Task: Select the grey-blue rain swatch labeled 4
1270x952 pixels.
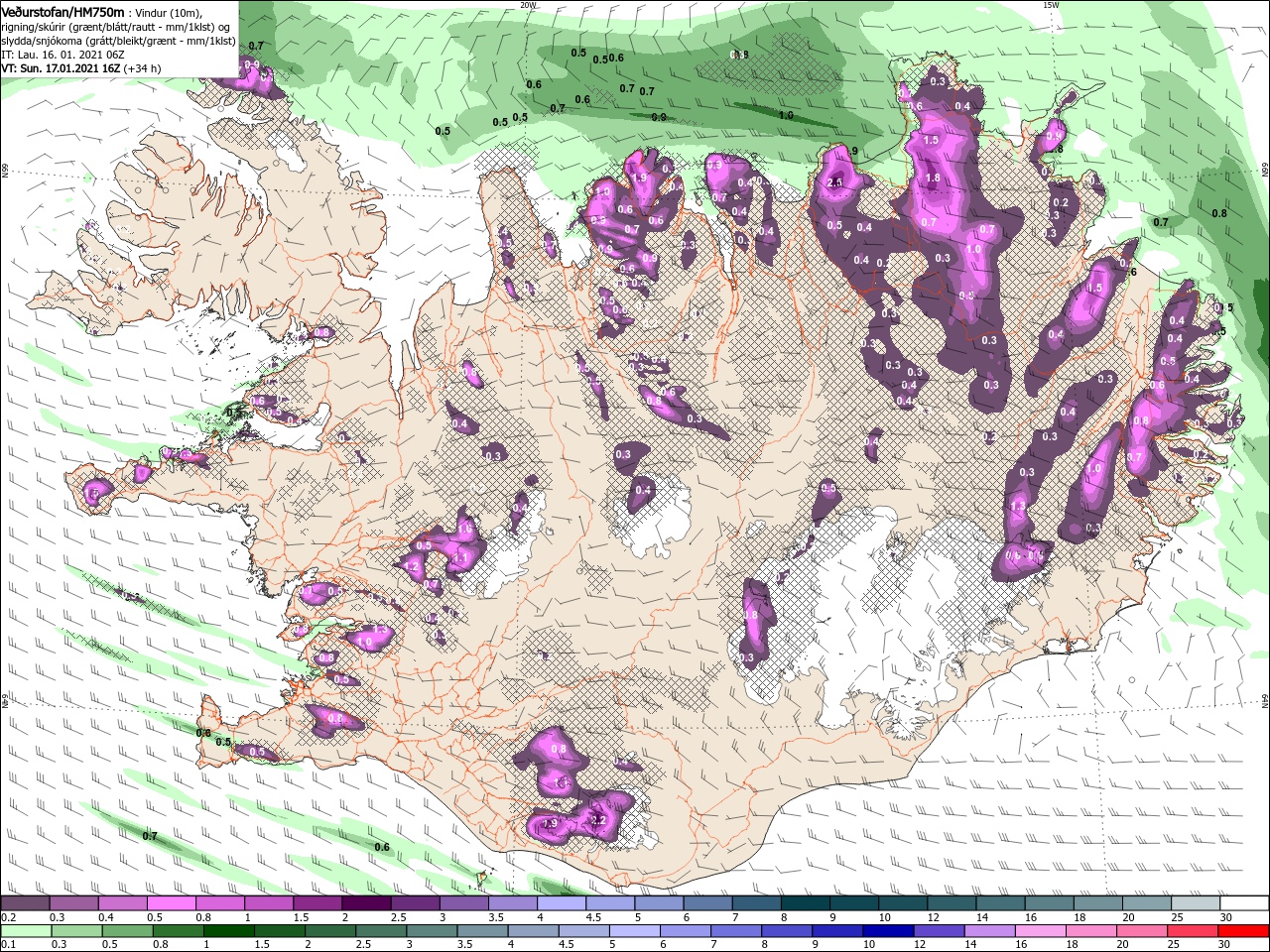Action: (531, 931)
